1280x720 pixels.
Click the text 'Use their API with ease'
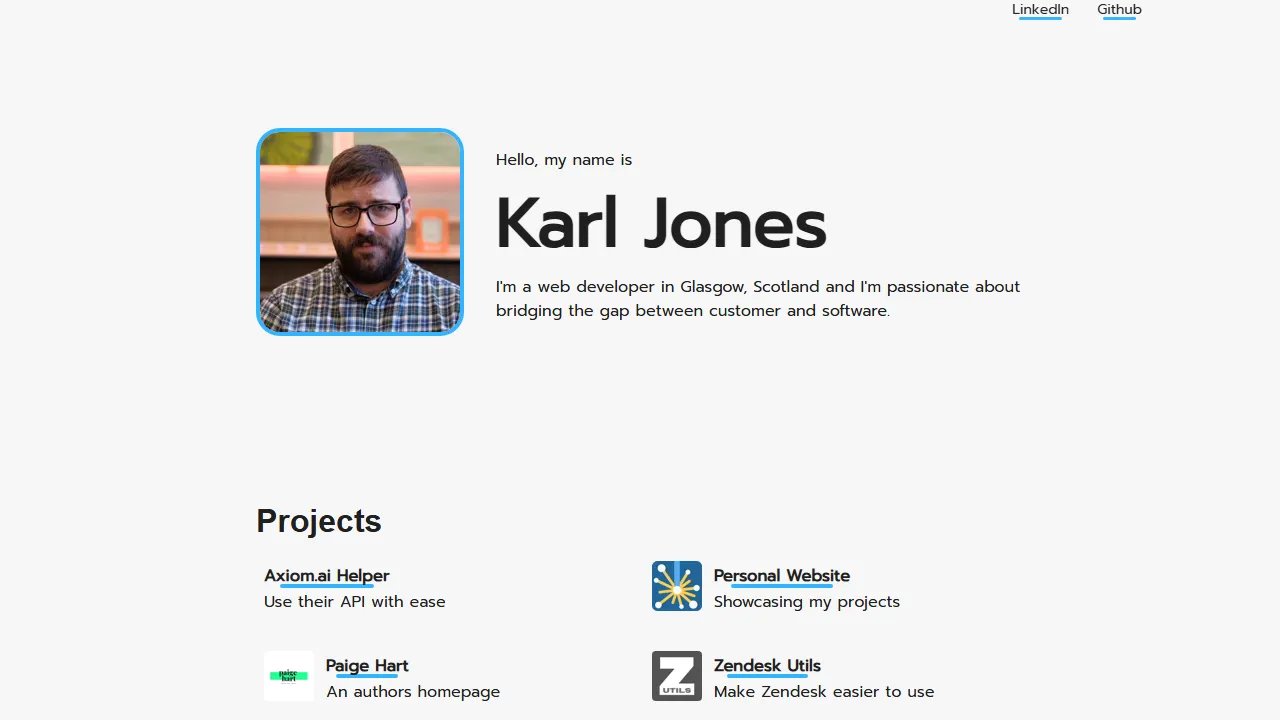(x=354, y=601)
